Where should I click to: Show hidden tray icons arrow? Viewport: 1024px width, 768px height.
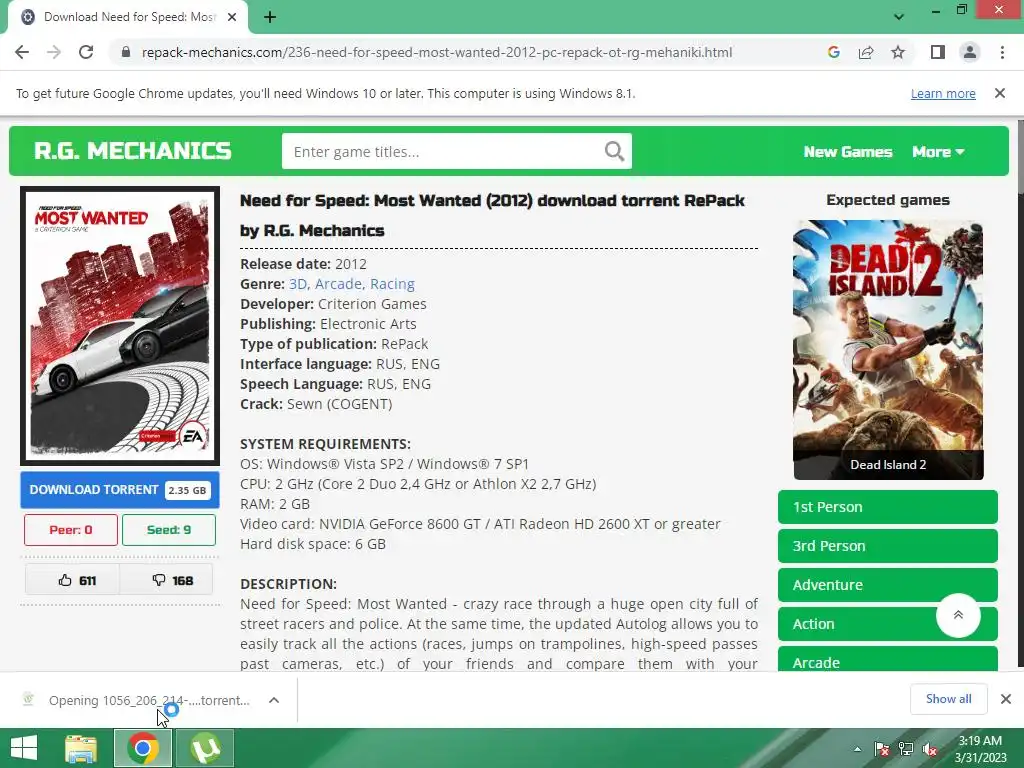(857, 749)
